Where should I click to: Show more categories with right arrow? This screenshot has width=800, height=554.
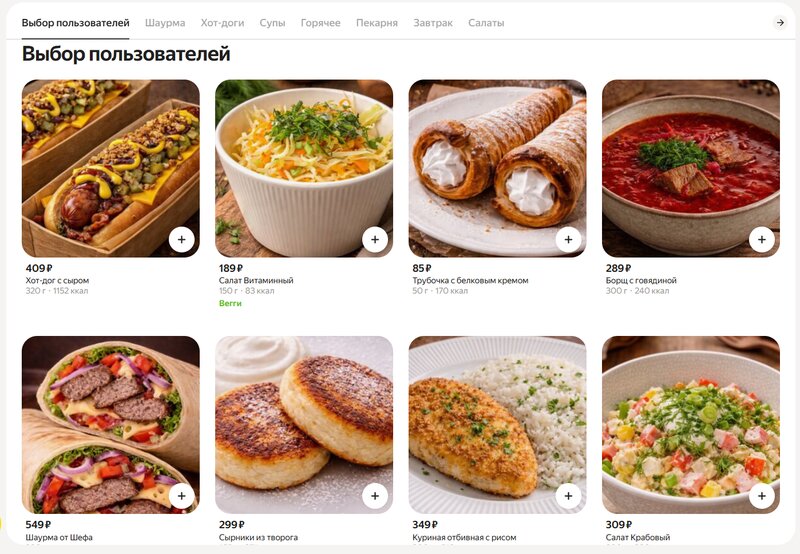780,22
